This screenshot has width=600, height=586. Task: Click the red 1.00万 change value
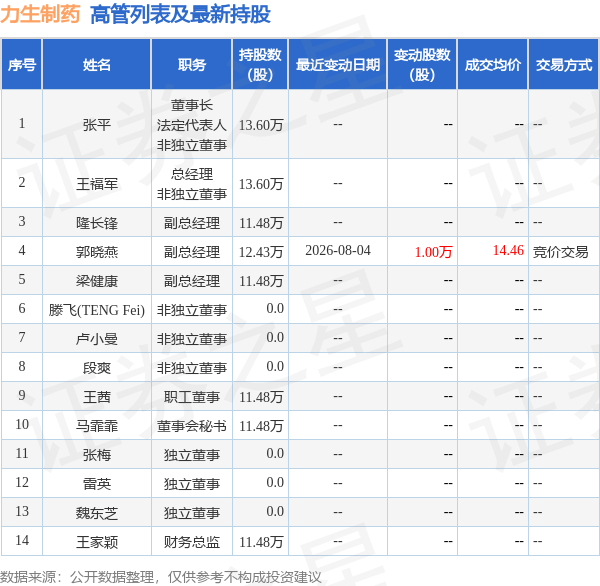(434, 252)
